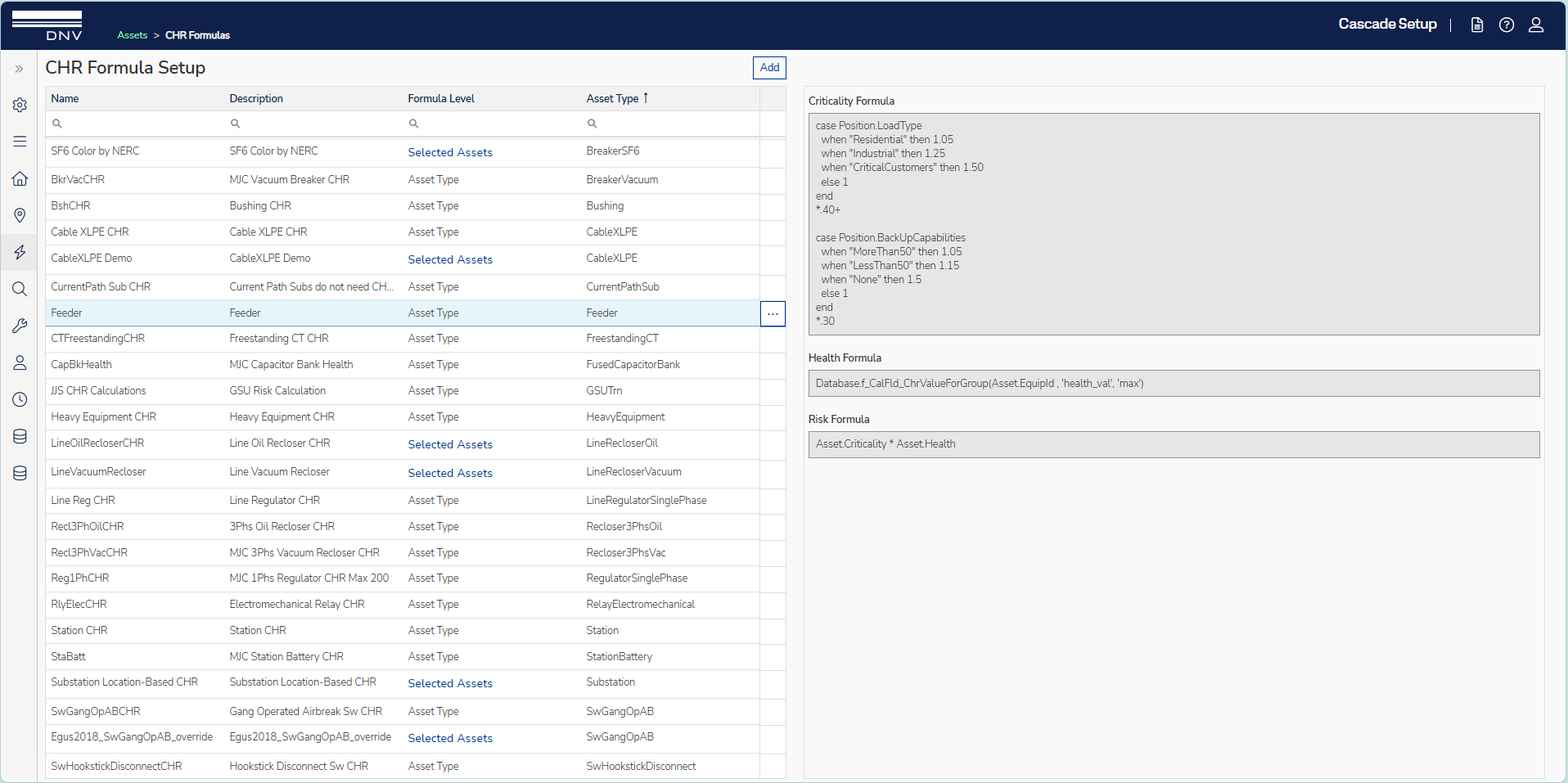Open the help question mark icon
Image resolution: width=1568 pixels, height=783 pixels.
point(1507,25)
